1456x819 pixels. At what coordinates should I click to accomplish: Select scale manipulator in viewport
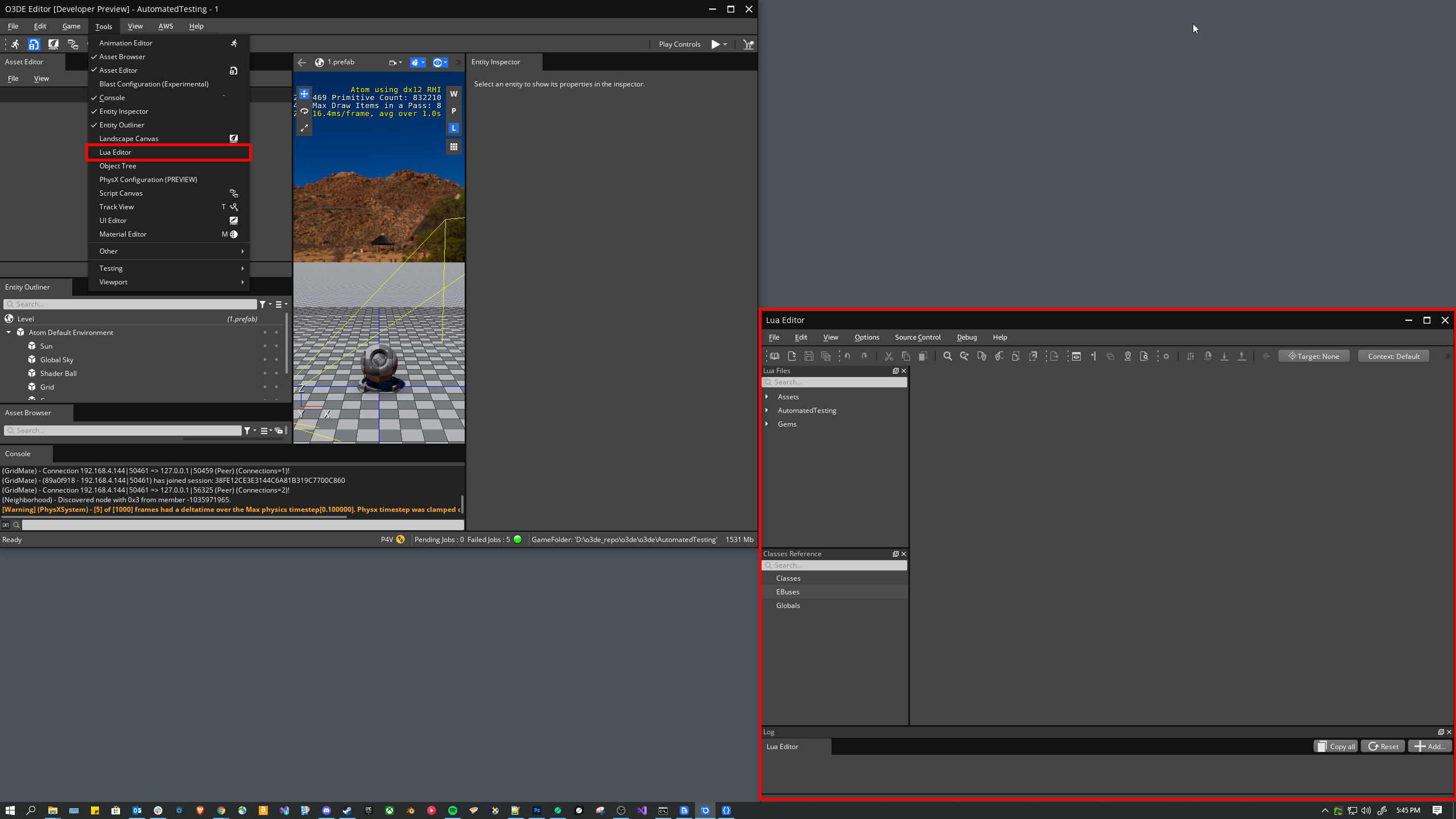(x=304, y=128)
